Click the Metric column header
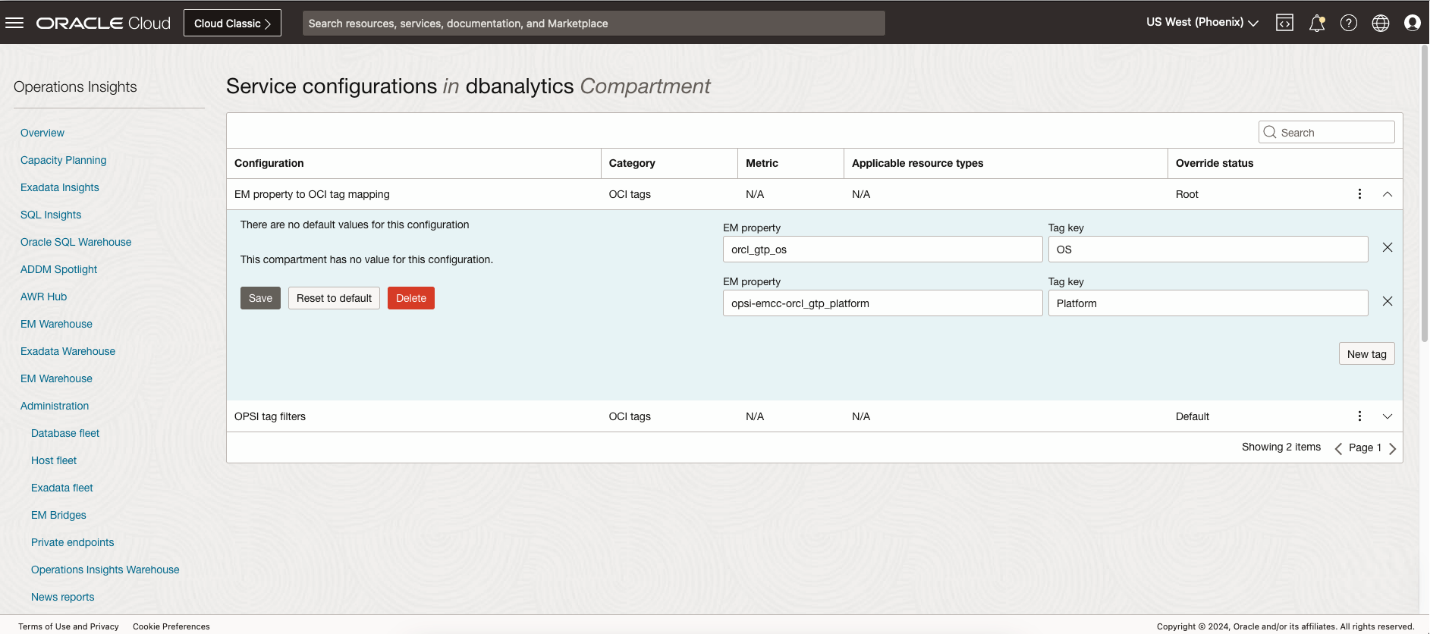The image size is (1430, 634). pos(762,163)
